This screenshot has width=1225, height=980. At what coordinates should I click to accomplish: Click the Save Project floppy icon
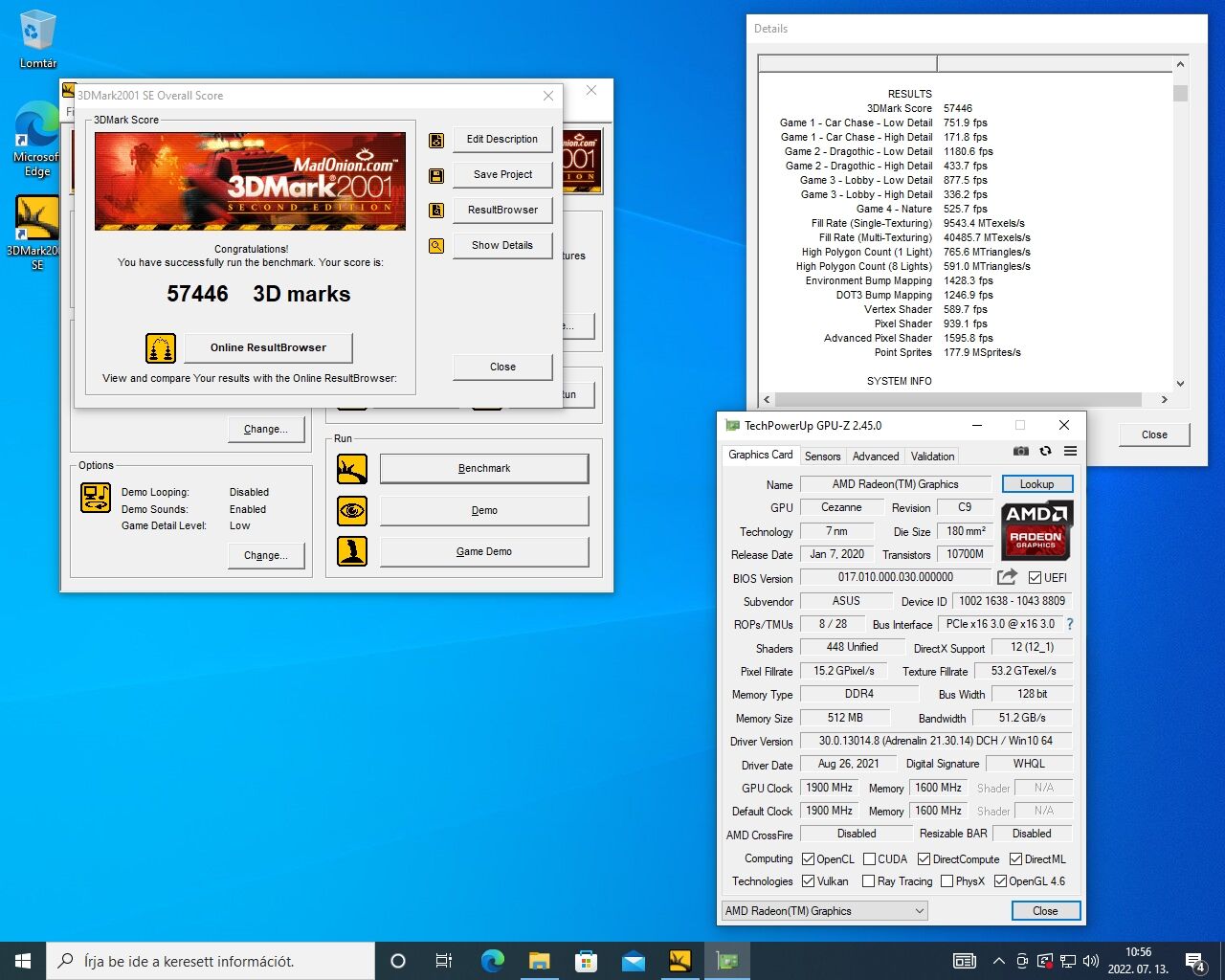click(436, 175)
